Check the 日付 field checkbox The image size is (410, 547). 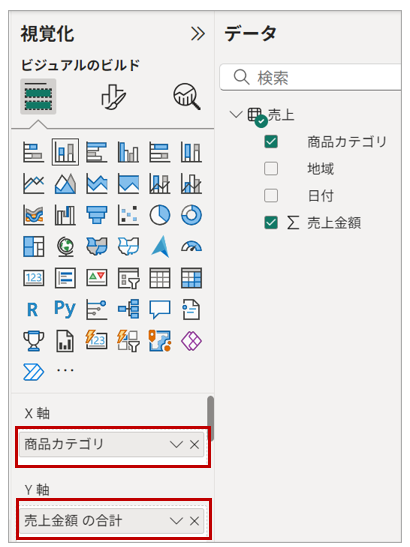tap(271, 196)
